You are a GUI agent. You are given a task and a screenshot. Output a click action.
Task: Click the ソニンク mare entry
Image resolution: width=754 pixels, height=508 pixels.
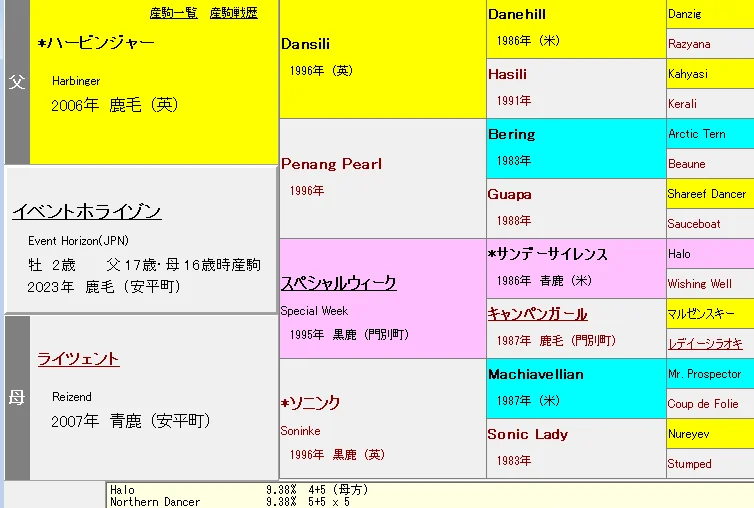pyautogui.click(x=311, y=403)
